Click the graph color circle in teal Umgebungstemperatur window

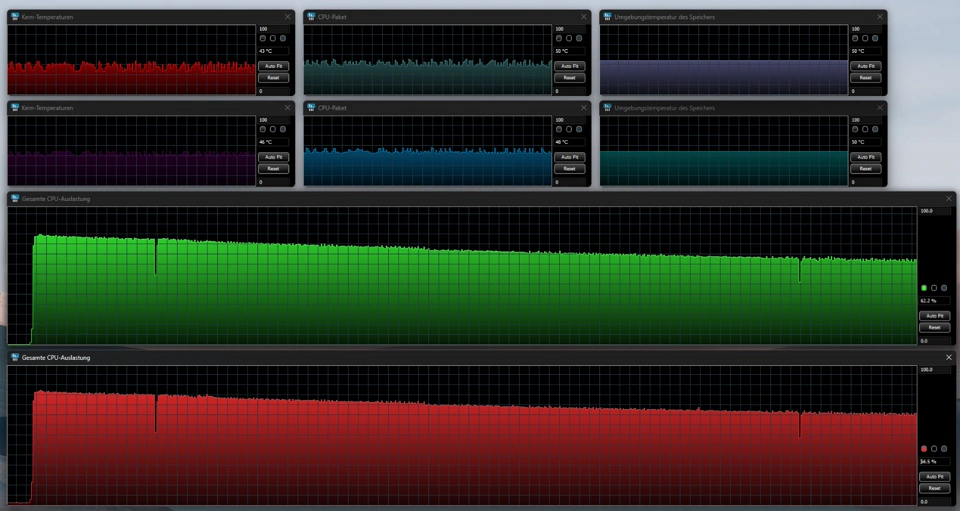pyautogui.click(x=855, y=129)
